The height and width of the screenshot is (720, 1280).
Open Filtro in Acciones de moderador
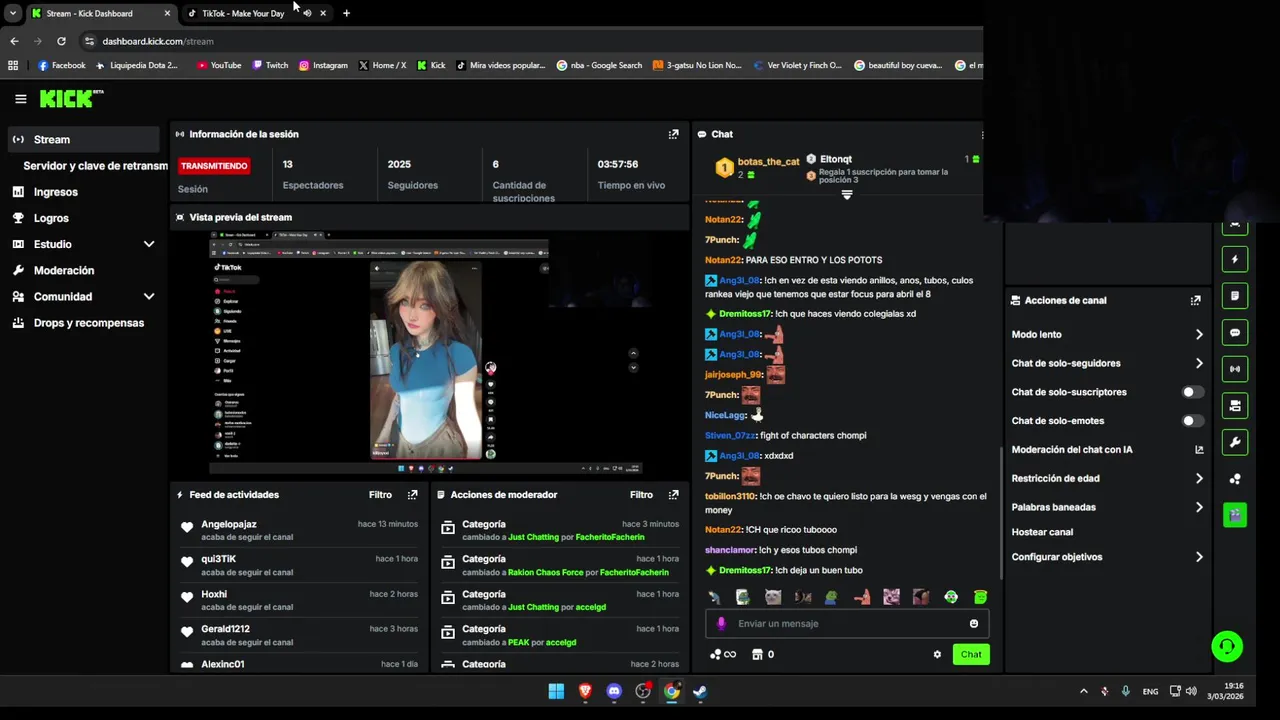pos(641,495)
